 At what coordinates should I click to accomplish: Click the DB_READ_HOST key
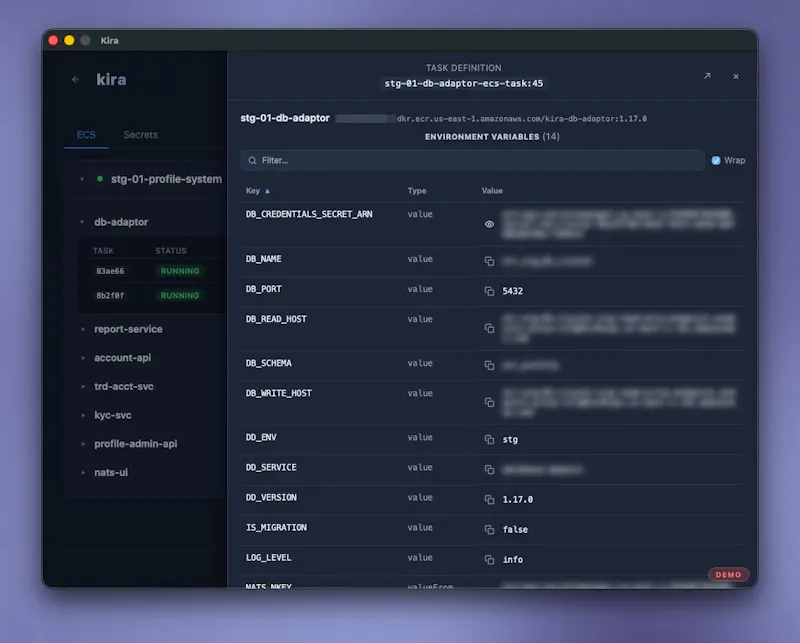pyautogui.click(x=276, y=319)
